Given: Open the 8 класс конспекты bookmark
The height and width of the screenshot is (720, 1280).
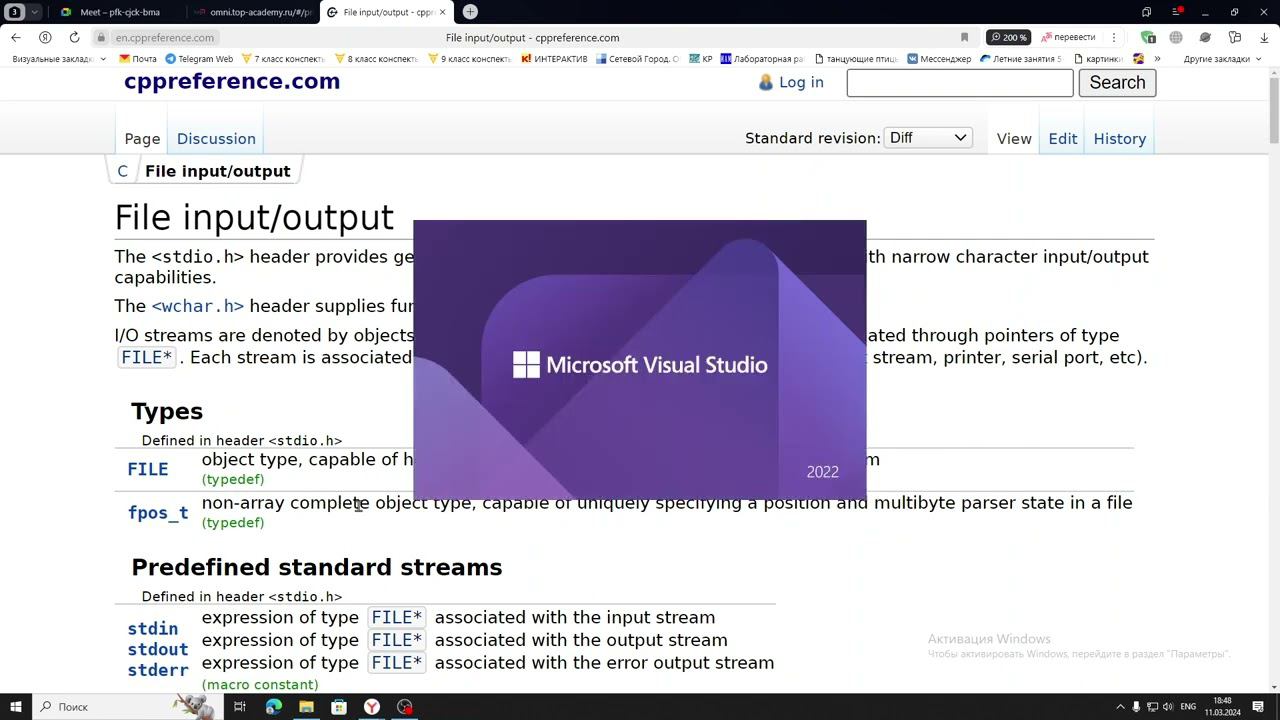Looking at the screenshot, I should coord(376,59).
